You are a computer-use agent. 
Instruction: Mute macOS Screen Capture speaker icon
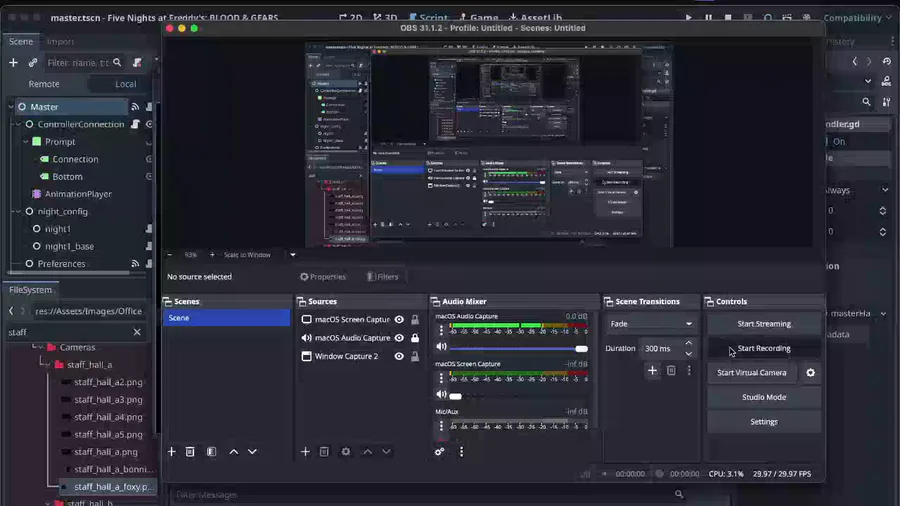[441, 394]
